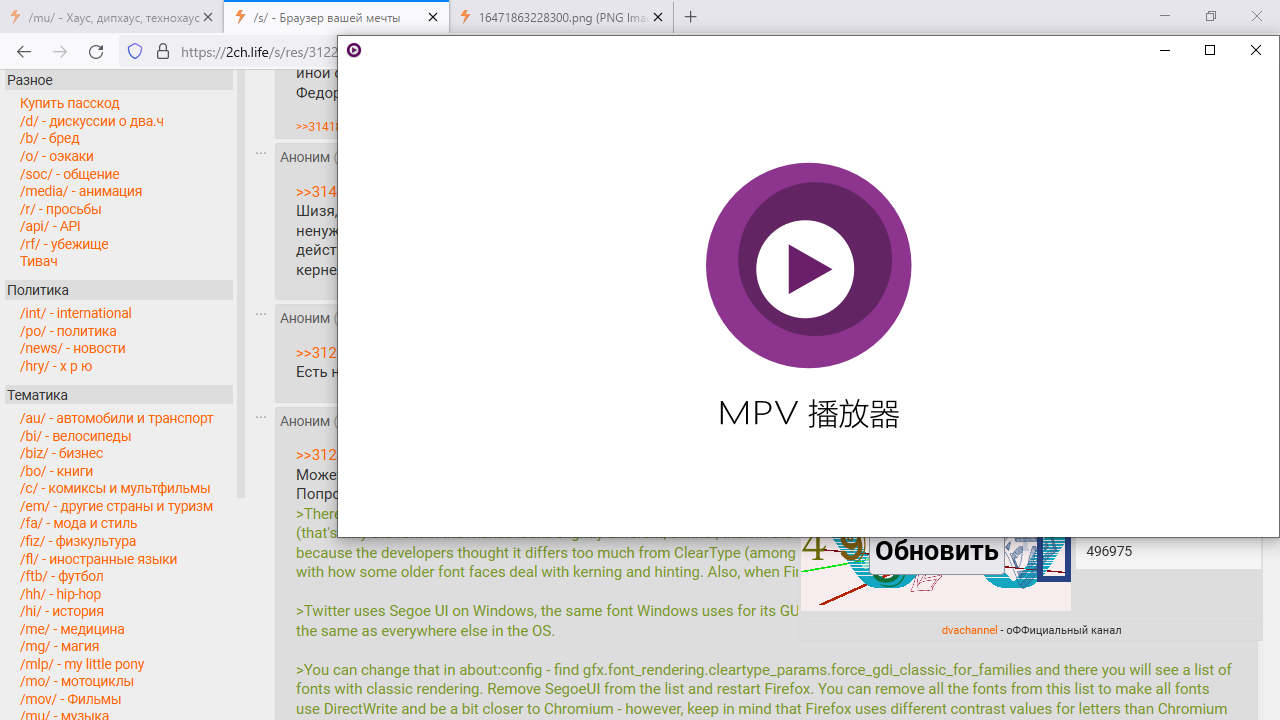
Task: Open /fl/ - иностранные языки board
Action: (x=99, y=559)
